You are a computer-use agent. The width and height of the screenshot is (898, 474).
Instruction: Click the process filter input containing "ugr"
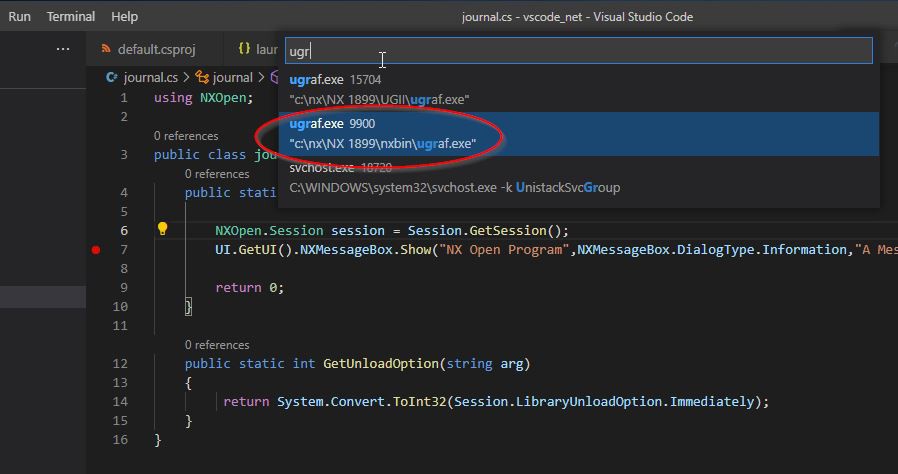point(578,51)
